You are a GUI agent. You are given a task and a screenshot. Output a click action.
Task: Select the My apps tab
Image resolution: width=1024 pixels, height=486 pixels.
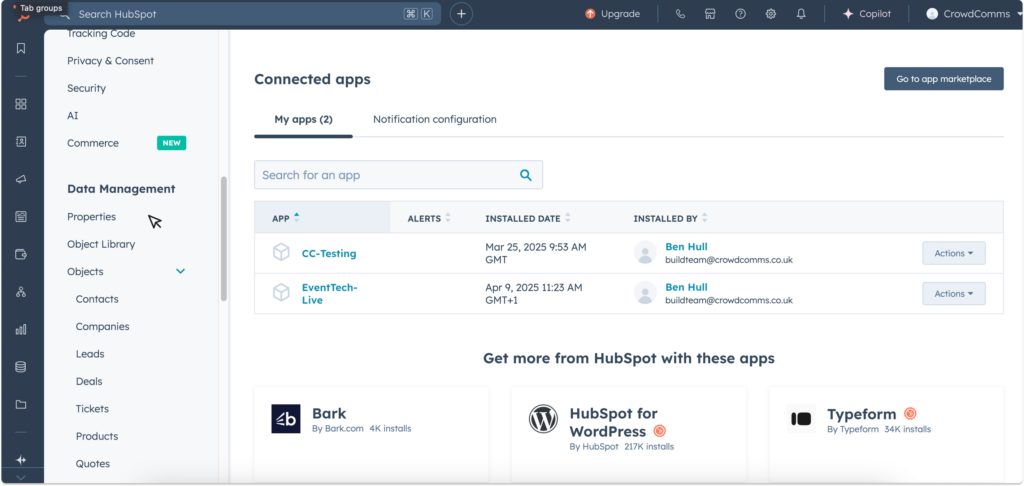click(303, 119)
